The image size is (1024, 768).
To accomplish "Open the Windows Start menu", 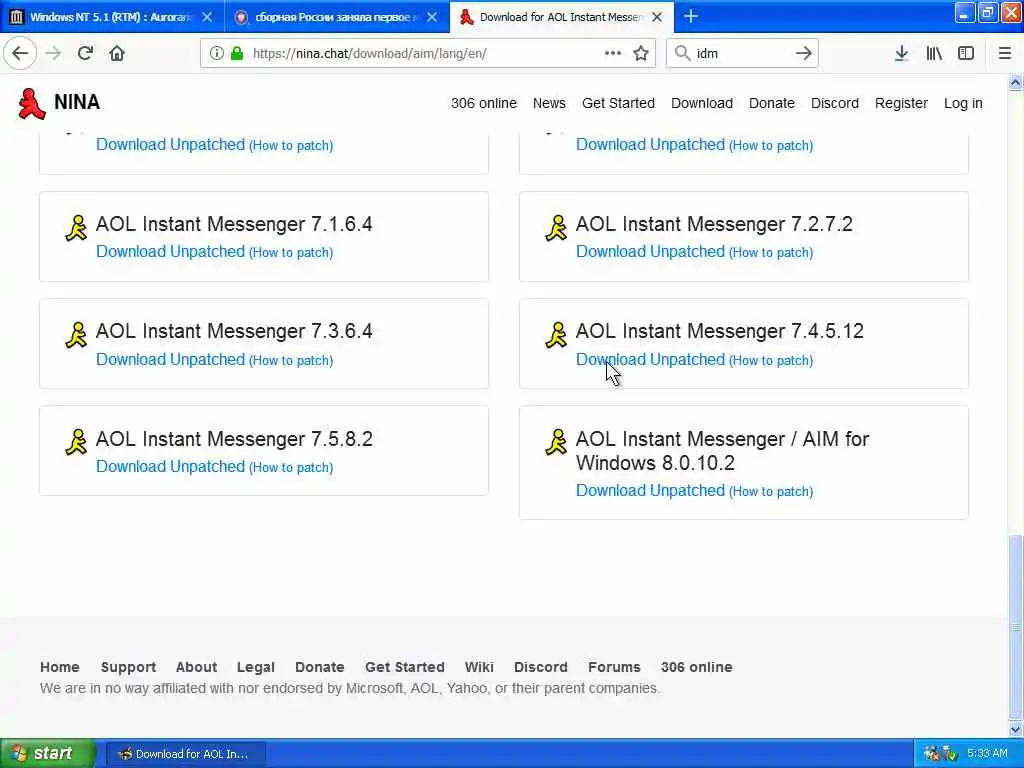I will 47,753.
